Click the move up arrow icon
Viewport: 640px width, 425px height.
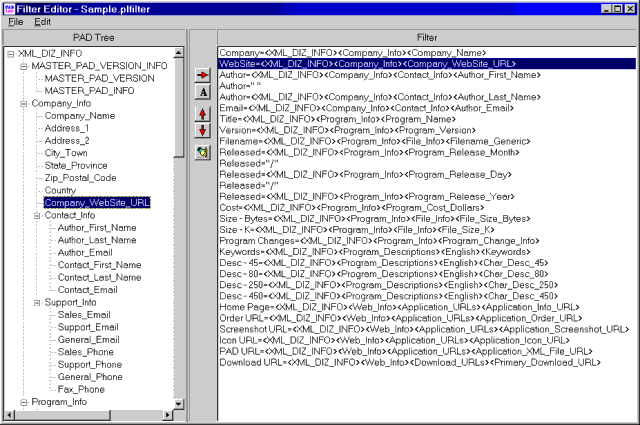pyautogui.click(x=203, y=114)
